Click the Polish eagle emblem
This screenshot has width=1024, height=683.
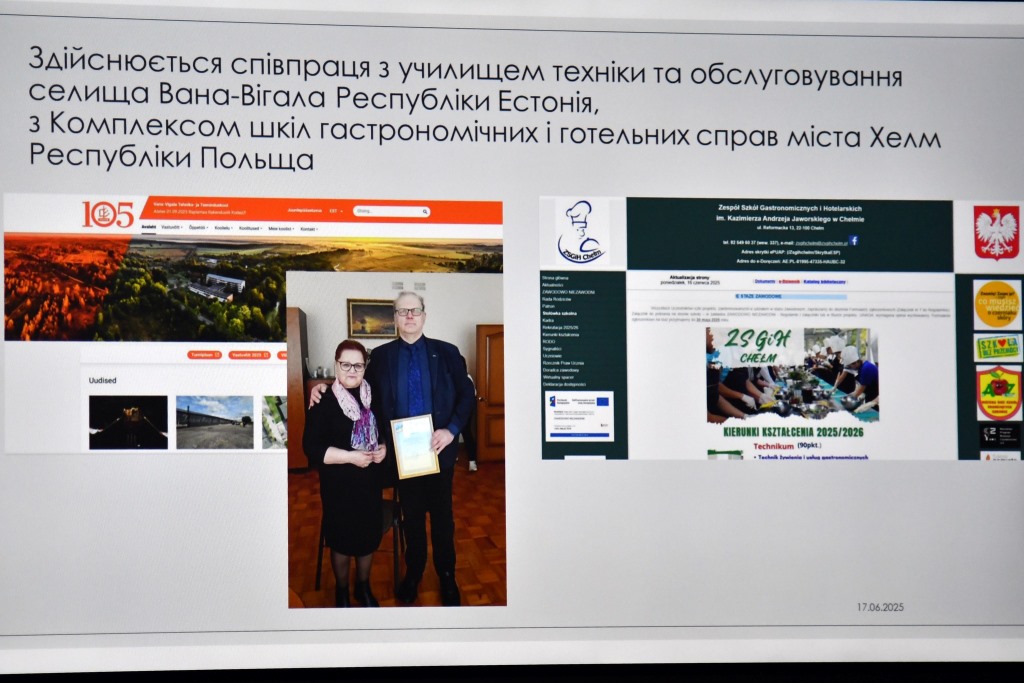pos(995,233)
